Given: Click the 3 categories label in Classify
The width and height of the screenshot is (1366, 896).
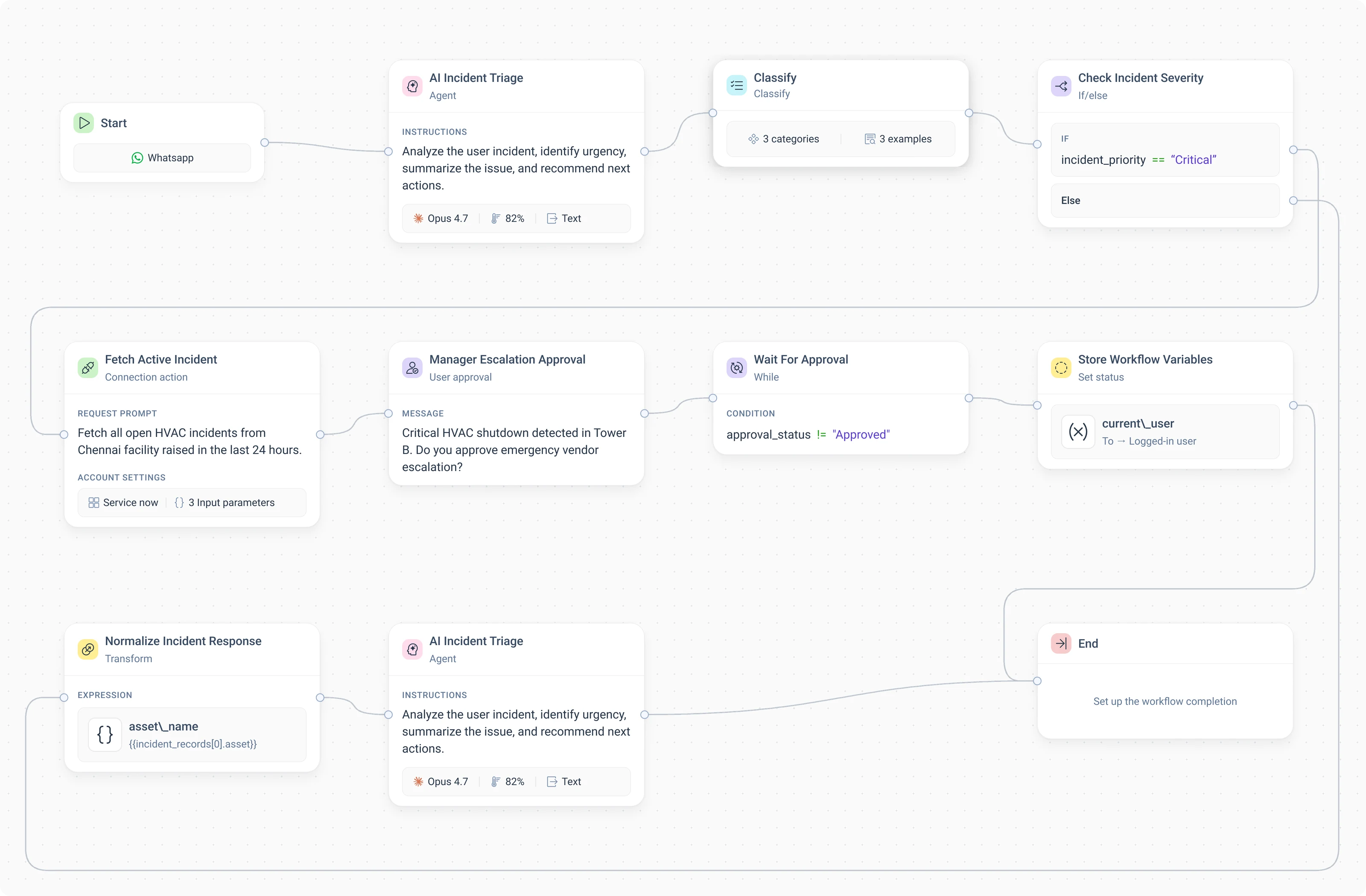Looking at the screenshot, I should 790,139.
